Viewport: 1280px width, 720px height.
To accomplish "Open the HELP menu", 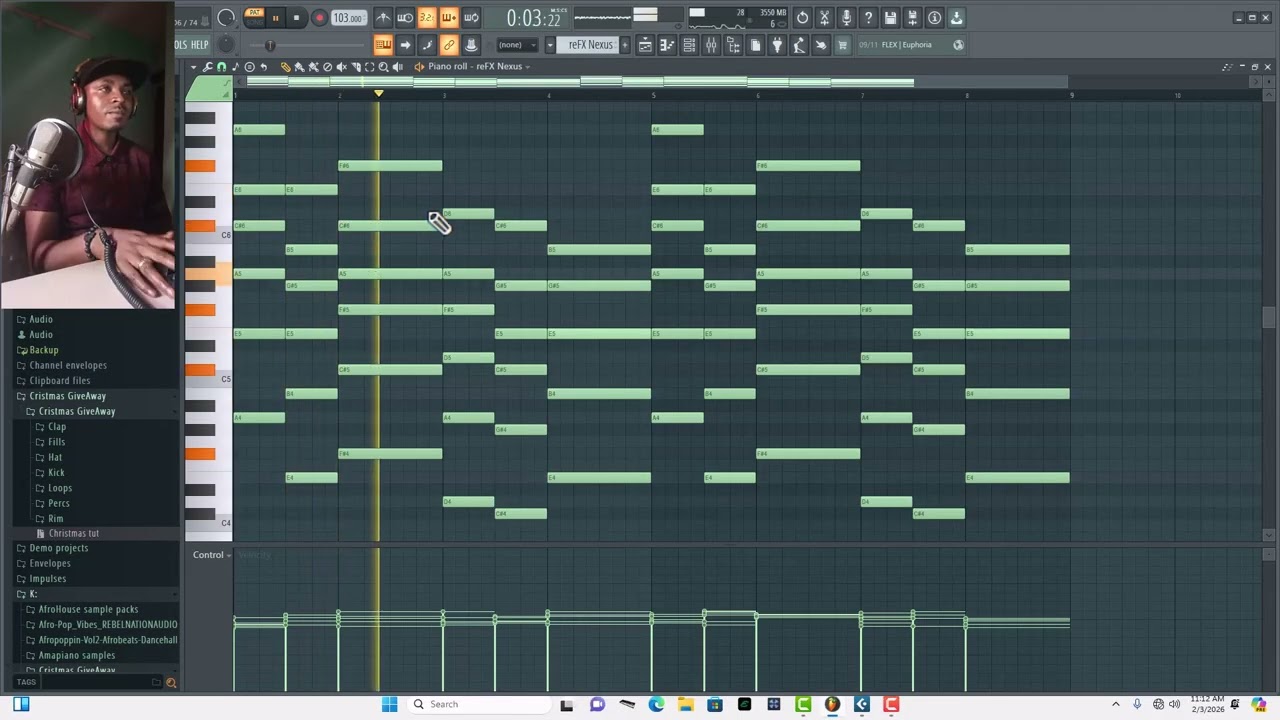I will coord(199,45).
